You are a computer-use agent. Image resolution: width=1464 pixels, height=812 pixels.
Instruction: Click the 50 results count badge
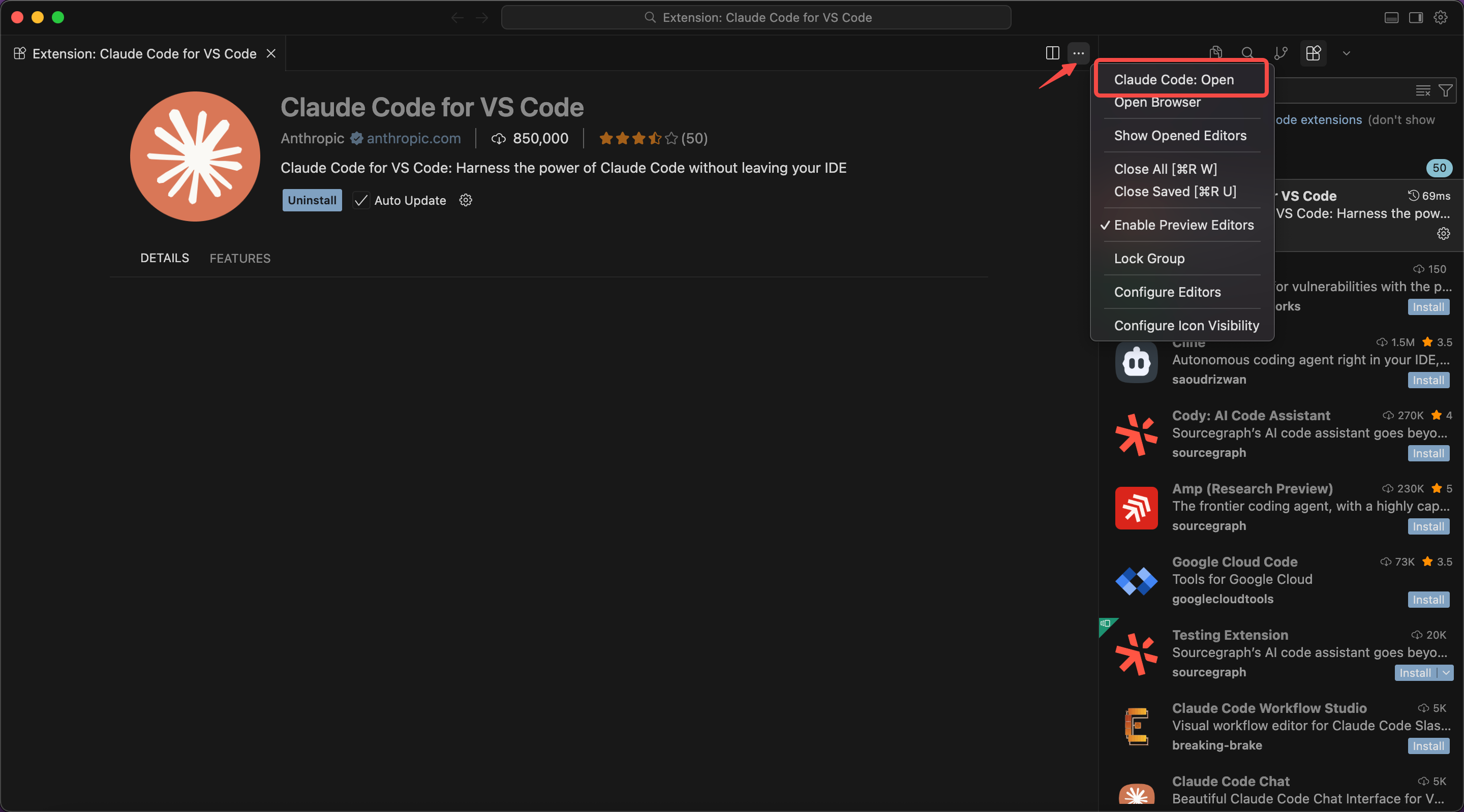pos(1439,168)
